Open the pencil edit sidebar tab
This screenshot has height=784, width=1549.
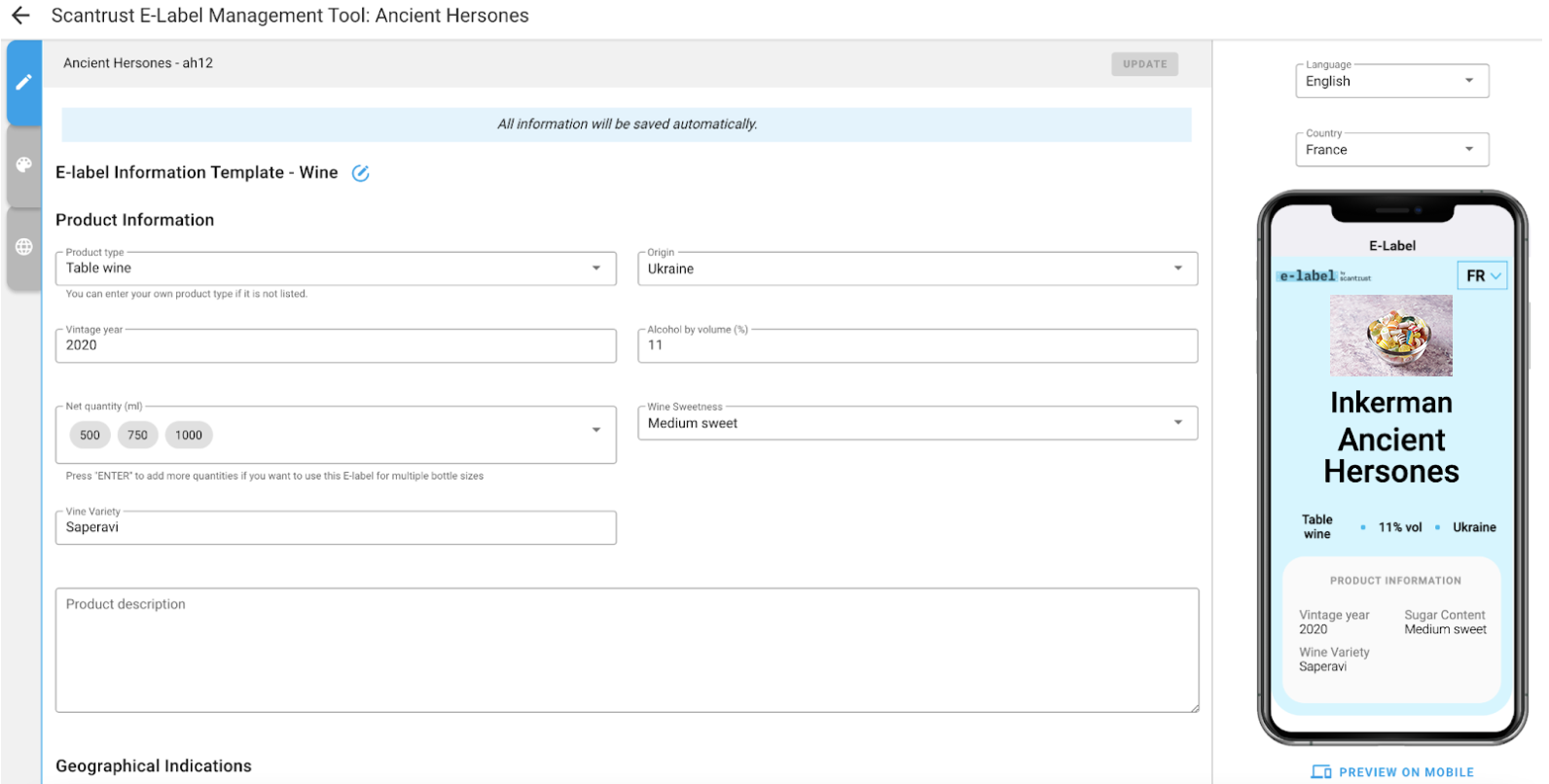coord(24,83)
